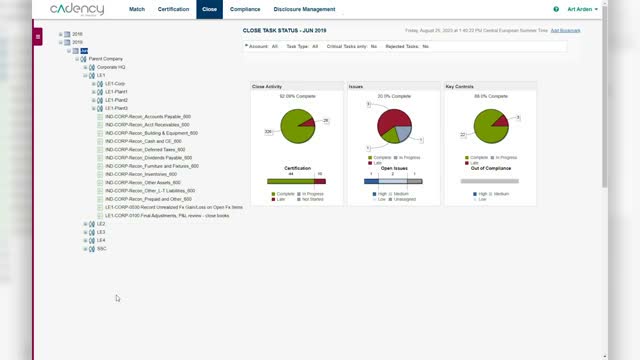Expand the Corporate HQ node
The height and width of the screenshot is (360, 640).
point(85,67)
